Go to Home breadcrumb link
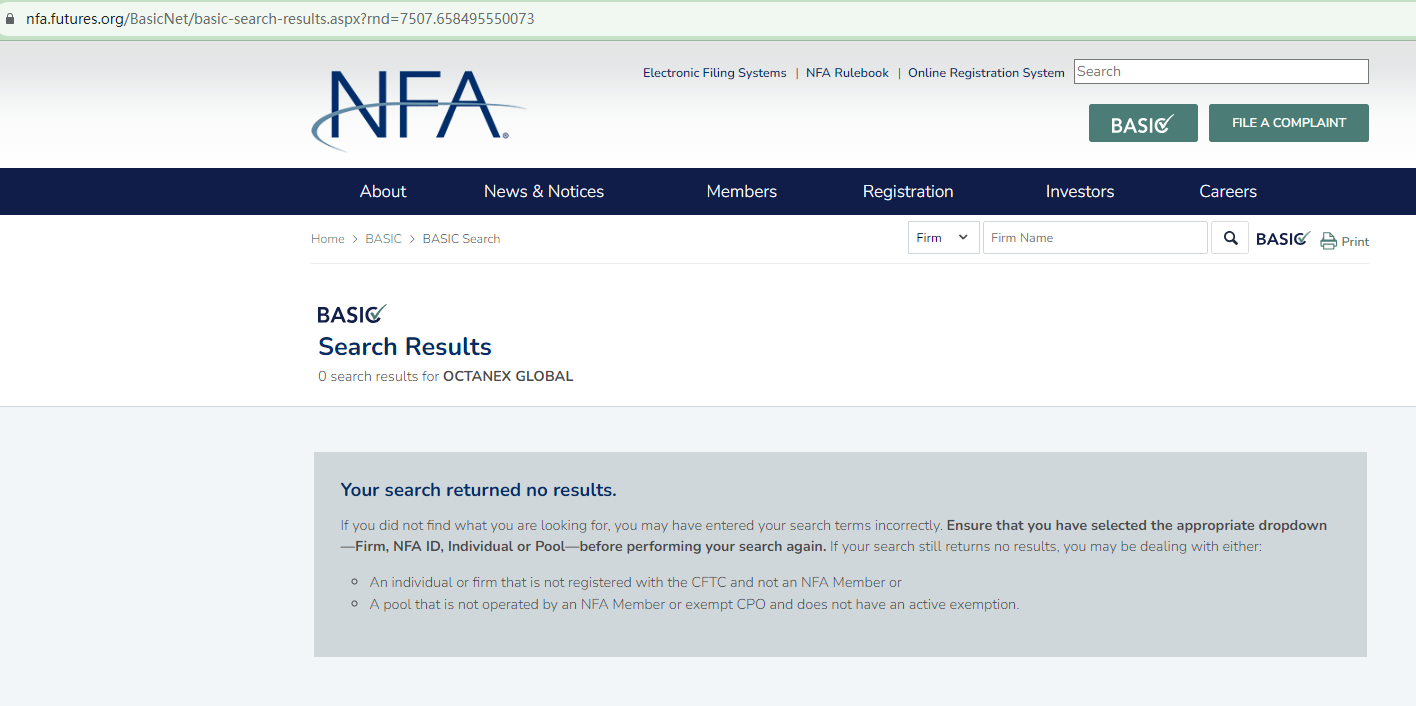Screen dimensions: 1416x706 [x=327, y=239]
